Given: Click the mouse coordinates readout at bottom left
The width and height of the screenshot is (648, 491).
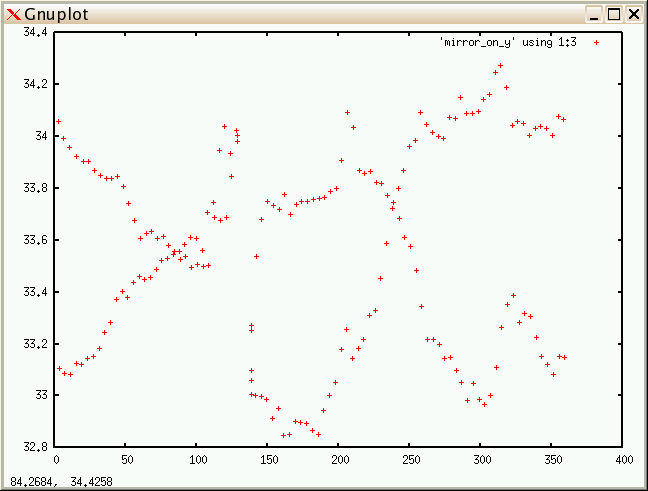Looking at the screenshot, I should (47, 482).
